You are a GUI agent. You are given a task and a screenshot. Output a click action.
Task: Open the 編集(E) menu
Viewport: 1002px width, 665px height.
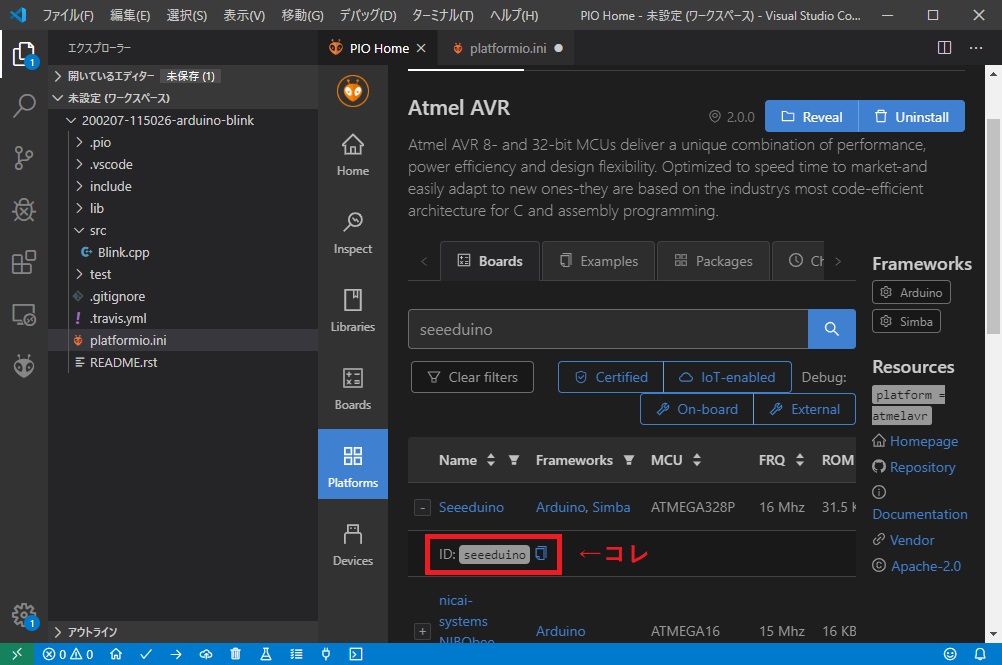pyautogui.click(x=130, y=15)
